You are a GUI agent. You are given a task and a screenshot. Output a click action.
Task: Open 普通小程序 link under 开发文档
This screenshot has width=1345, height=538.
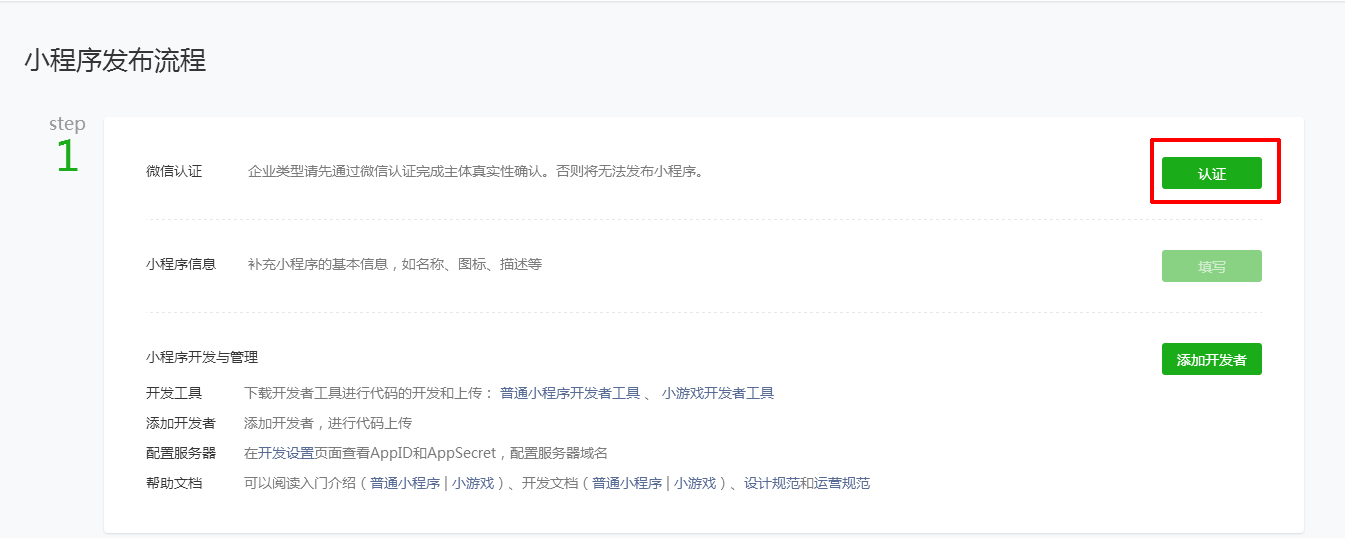tap(627, 483)
